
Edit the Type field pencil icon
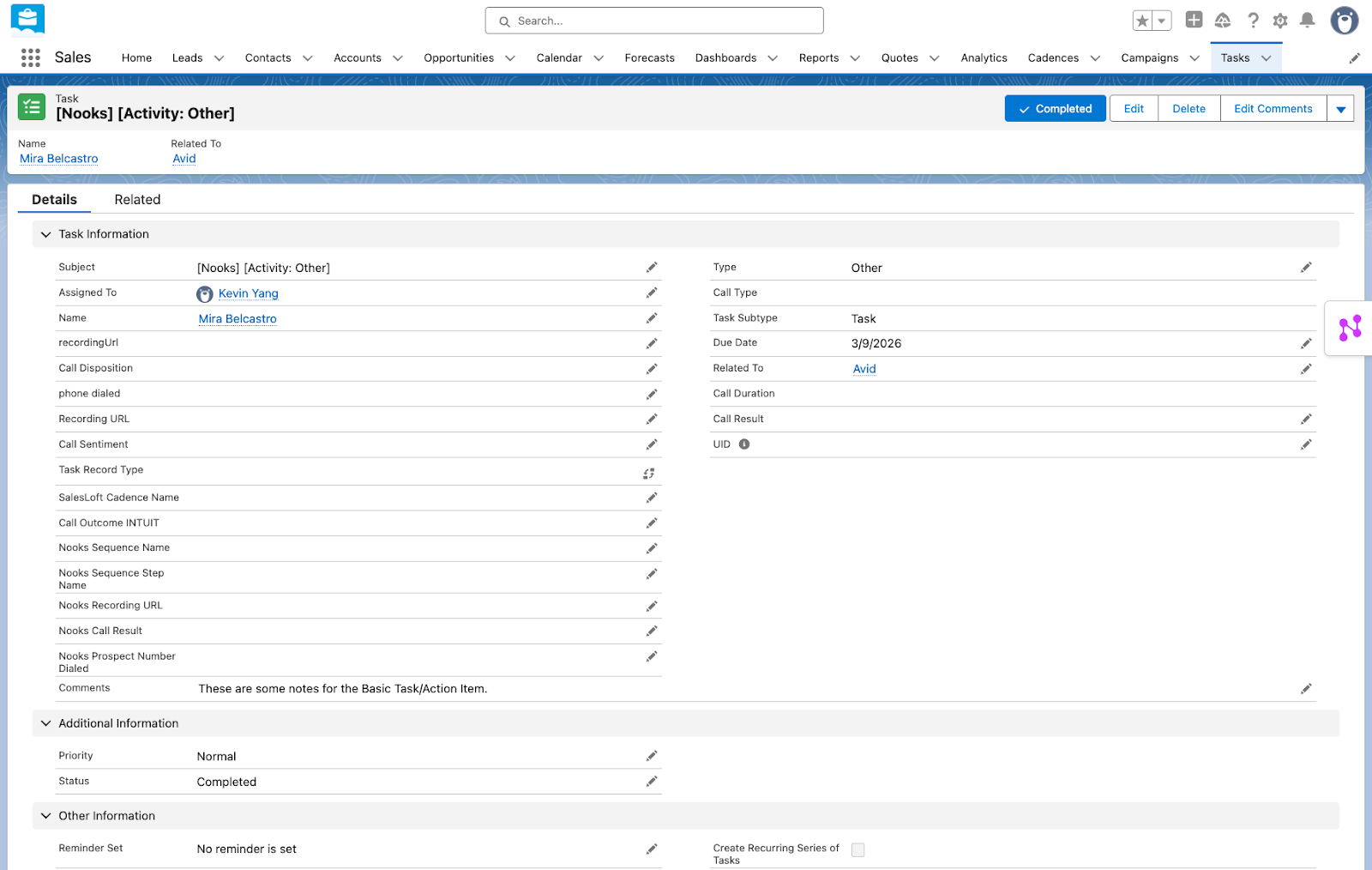1306,268
